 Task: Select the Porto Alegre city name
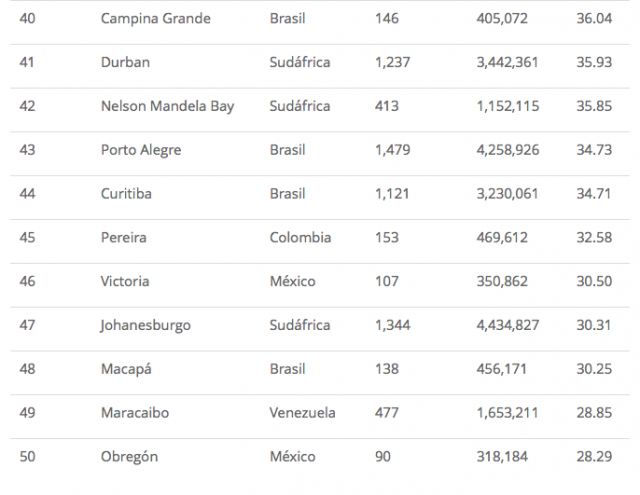point(141,150)
